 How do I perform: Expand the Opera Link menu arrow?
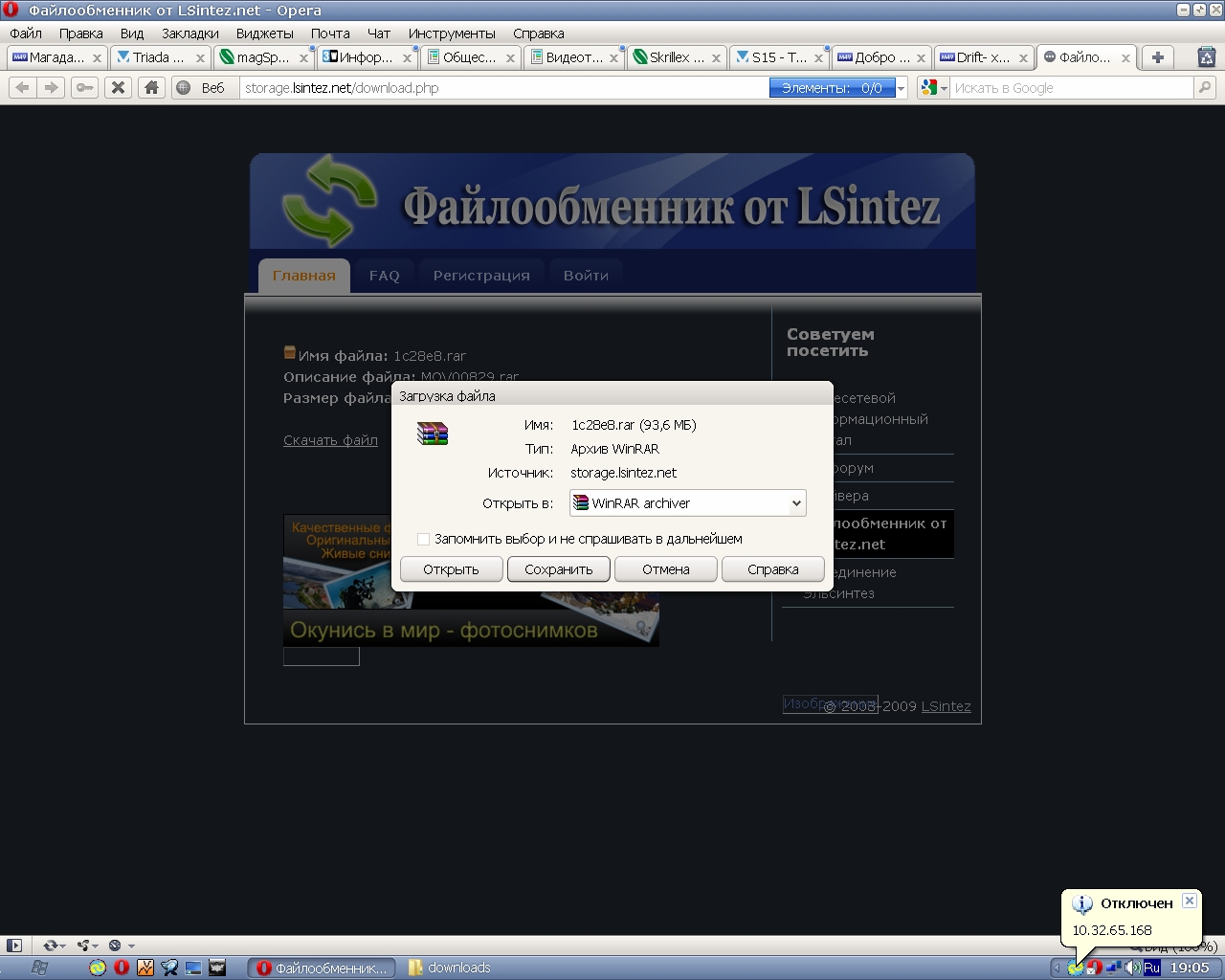pyautogui.click(x=62, y=946)
